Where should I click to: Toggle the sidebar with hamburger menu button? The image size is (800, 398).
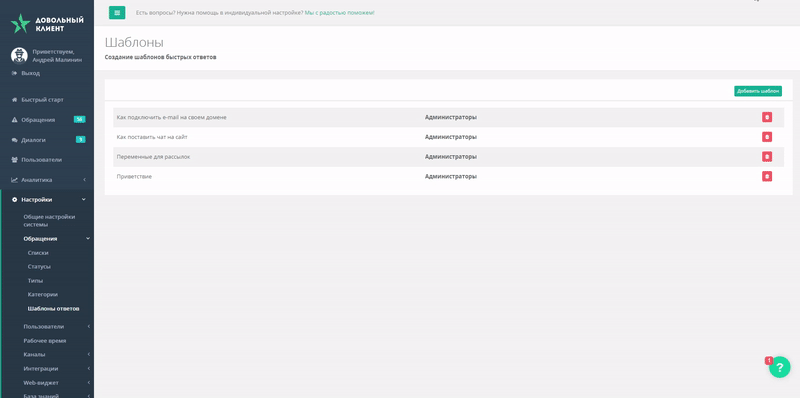click(117, 13)
